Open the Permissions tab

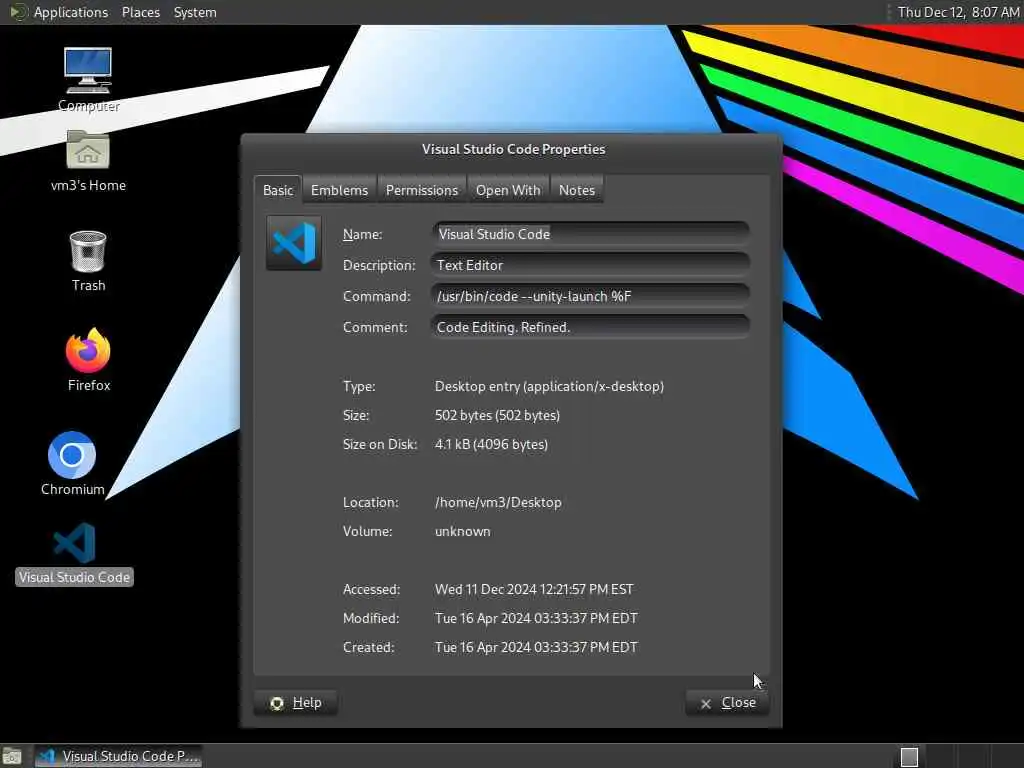click(x=422, y=190)
